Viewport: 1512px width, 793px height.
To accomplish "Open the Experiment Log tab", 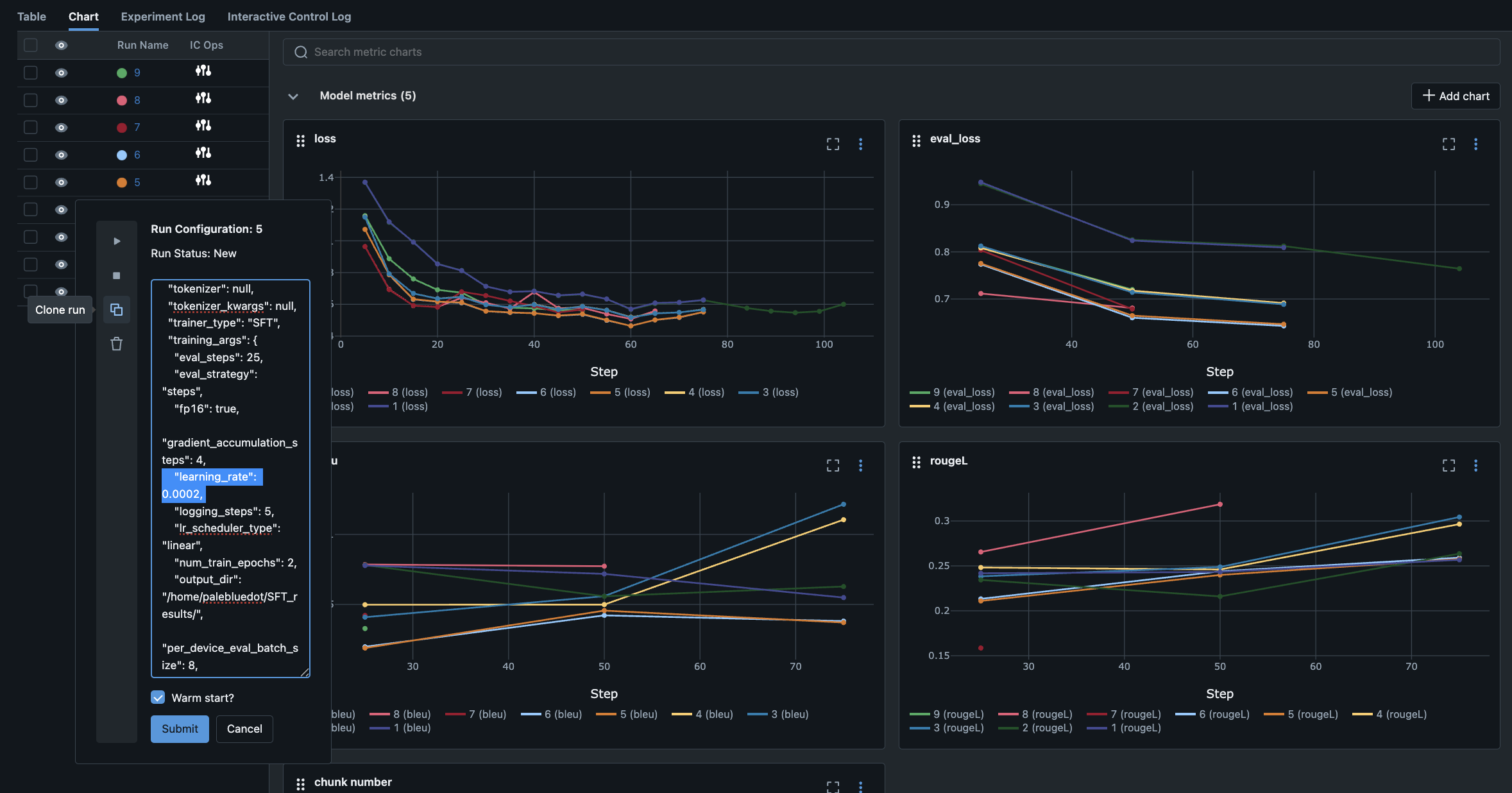I will coord(163,17).
